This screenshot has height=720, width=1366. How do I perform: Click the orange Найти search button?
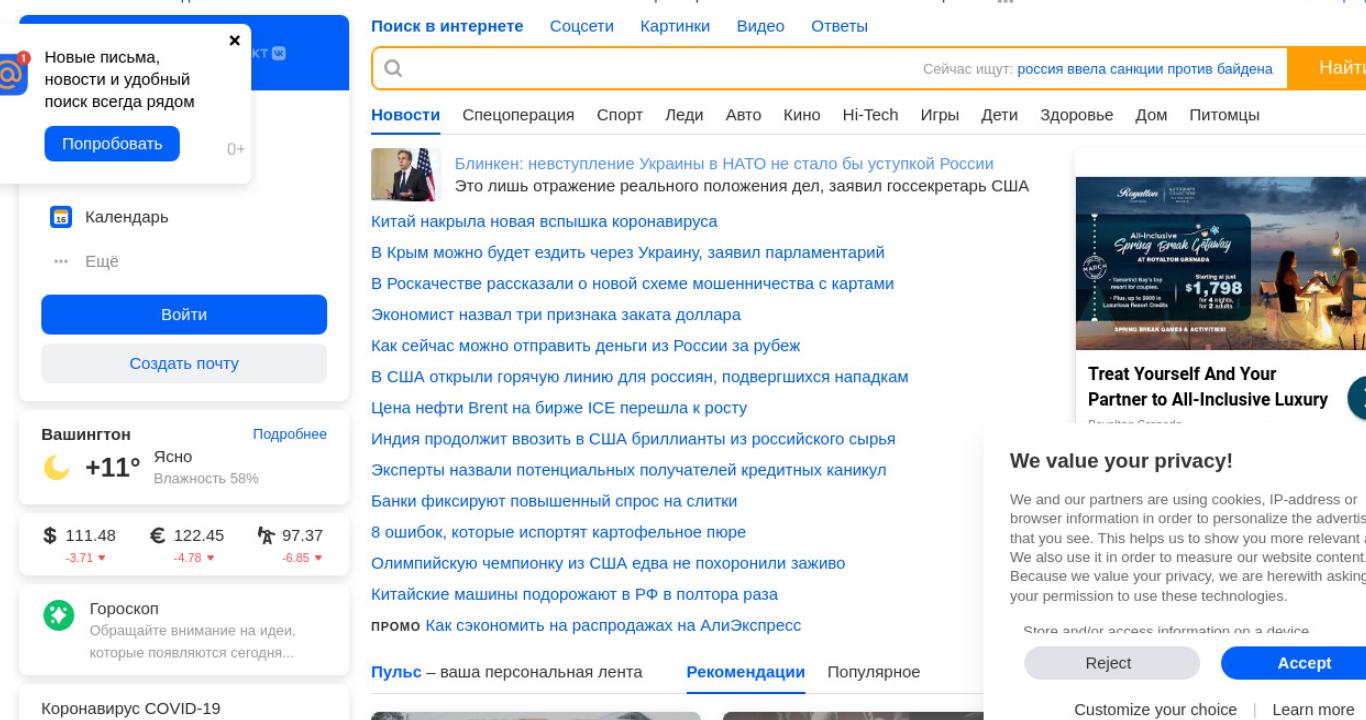pyautogui.click(x=1327, y=68)
